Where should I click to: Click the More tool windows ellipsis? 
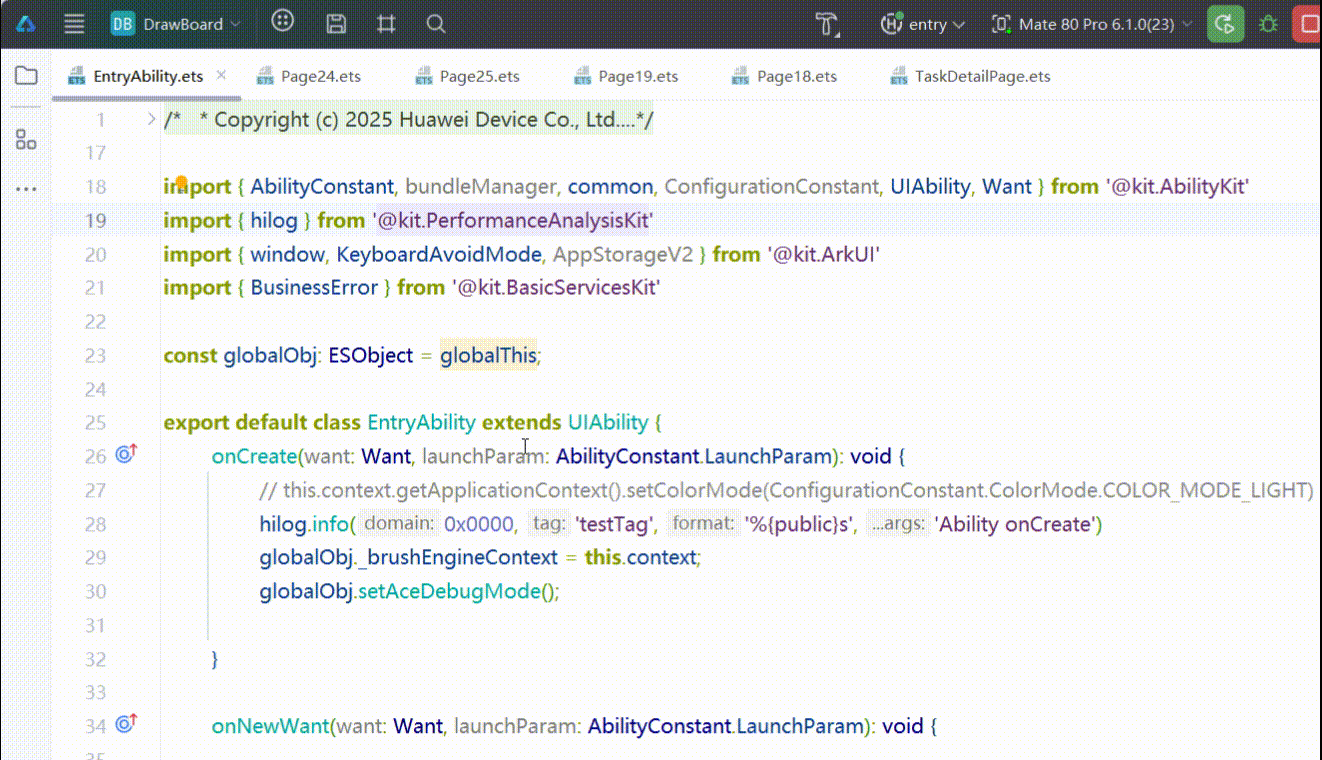[x=26, y=188]
